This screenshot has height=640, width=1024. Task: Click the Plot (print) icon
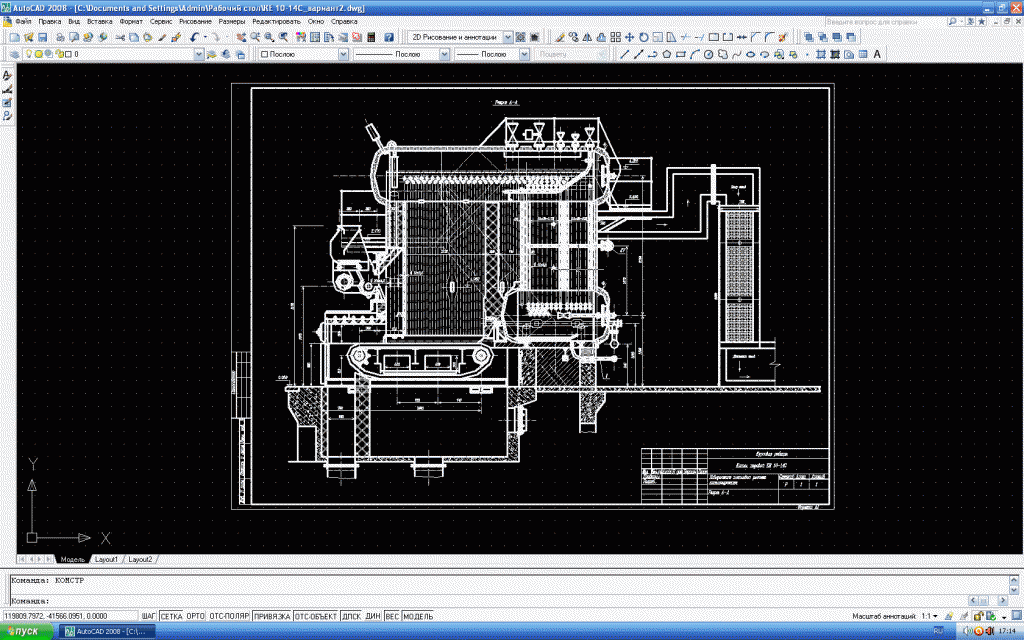pos(60,37)
